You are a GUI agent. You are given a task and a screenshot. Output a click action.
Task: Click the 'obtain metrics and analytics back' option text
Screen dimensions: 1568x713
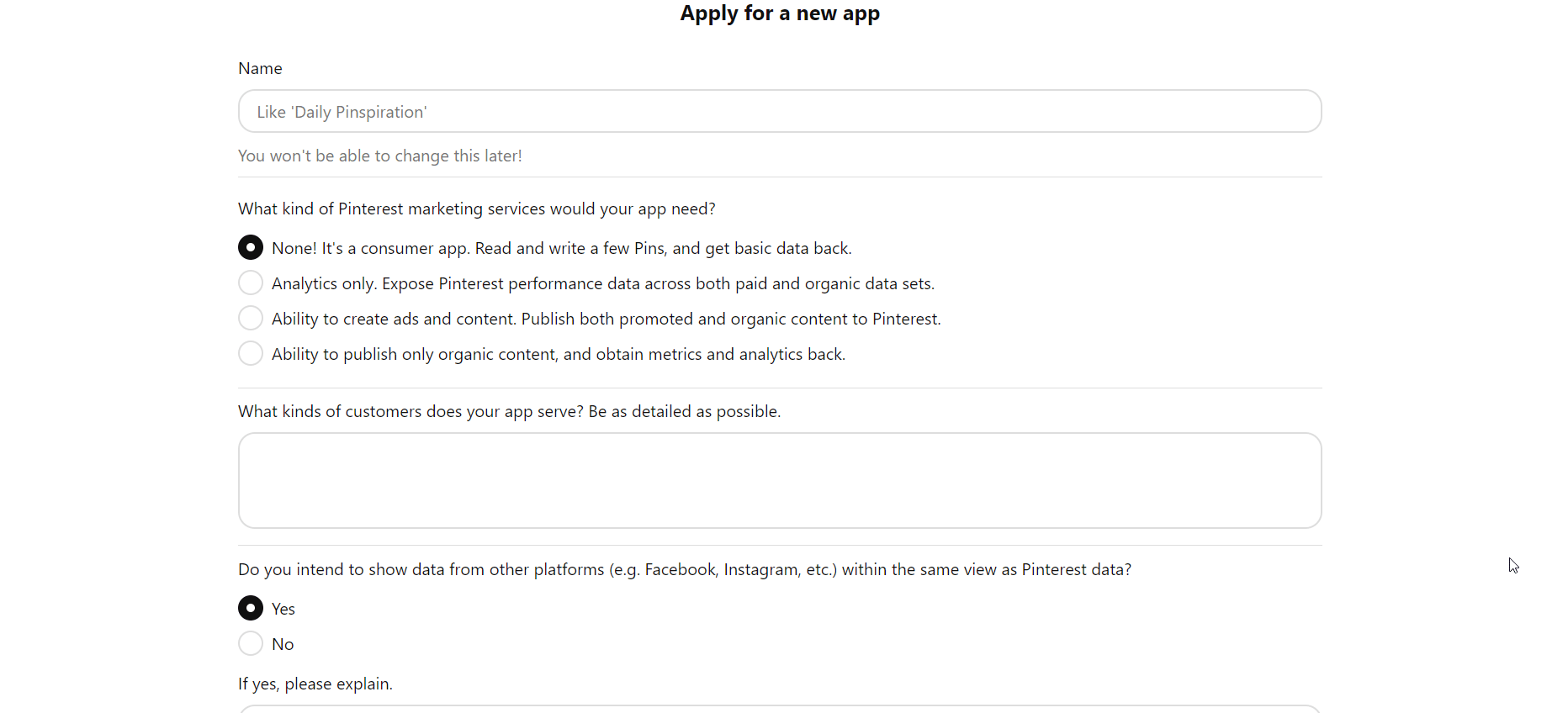pyautogui.click(x=704, y=354)
